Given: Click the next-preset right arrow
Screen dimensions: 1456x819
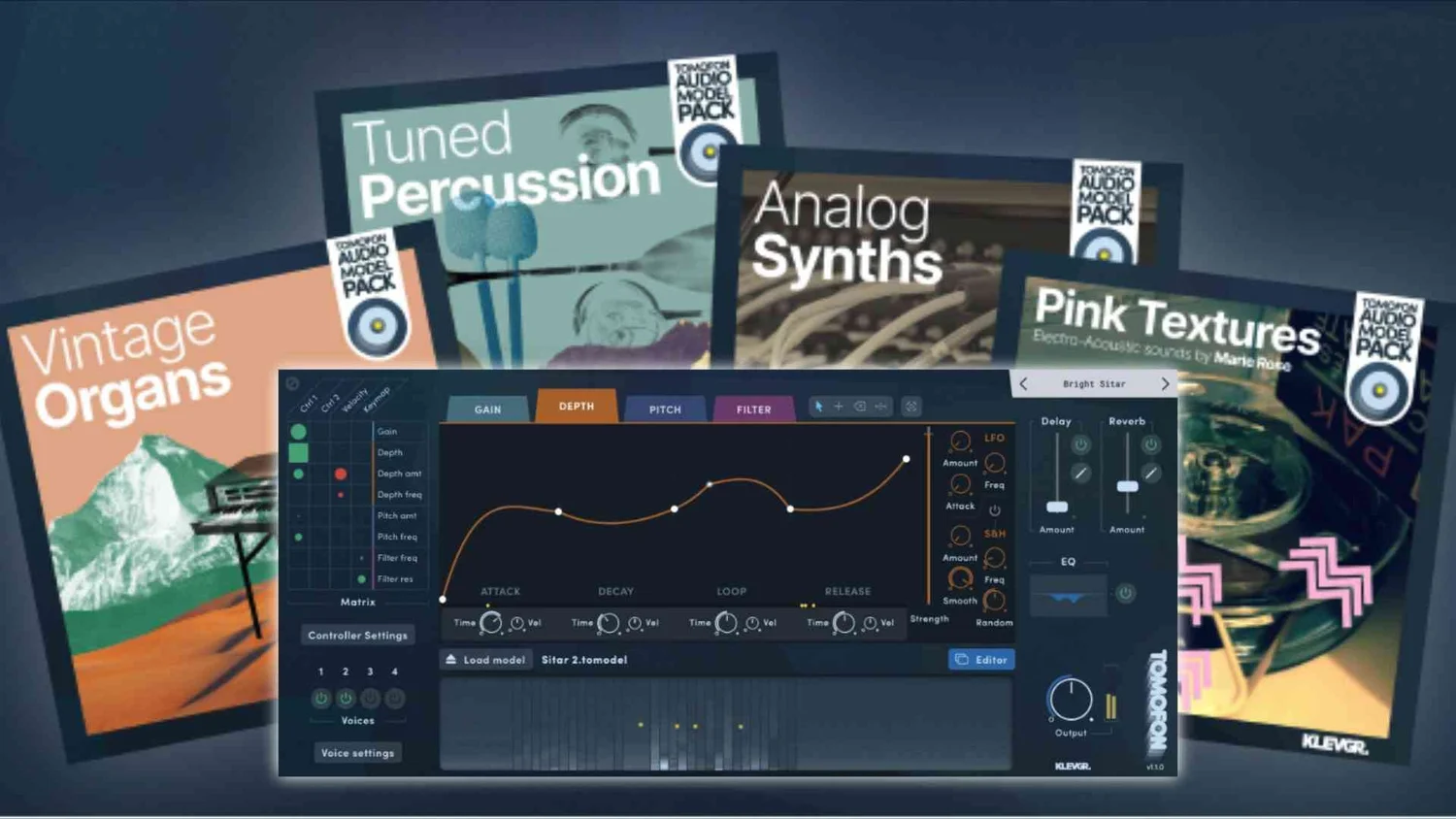Looking at the screenshot, I should tap(1166, 383).
